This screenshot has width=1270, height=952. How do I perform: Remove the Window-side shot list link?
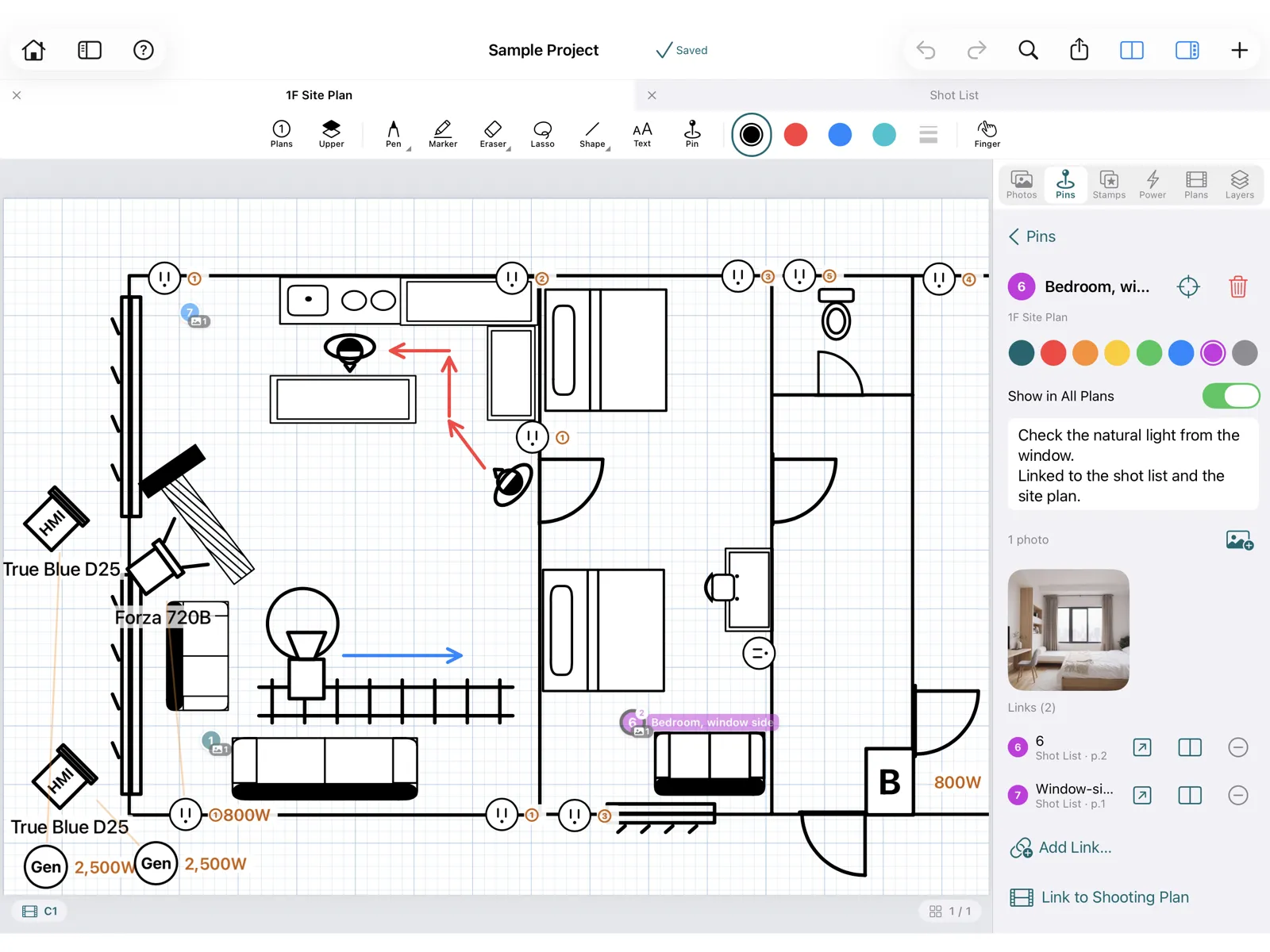[x=1237, y=795]
